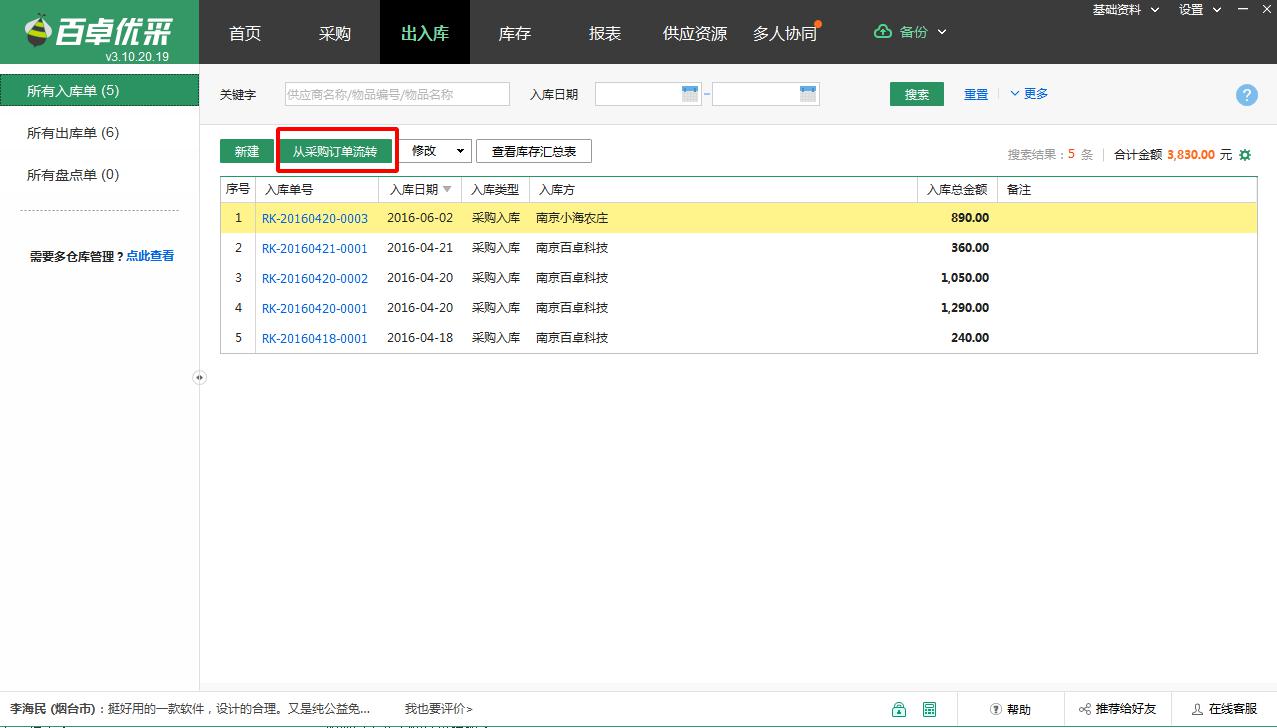
Task: Click the sidebar collapse handle arrow
Action: (200, 377)
